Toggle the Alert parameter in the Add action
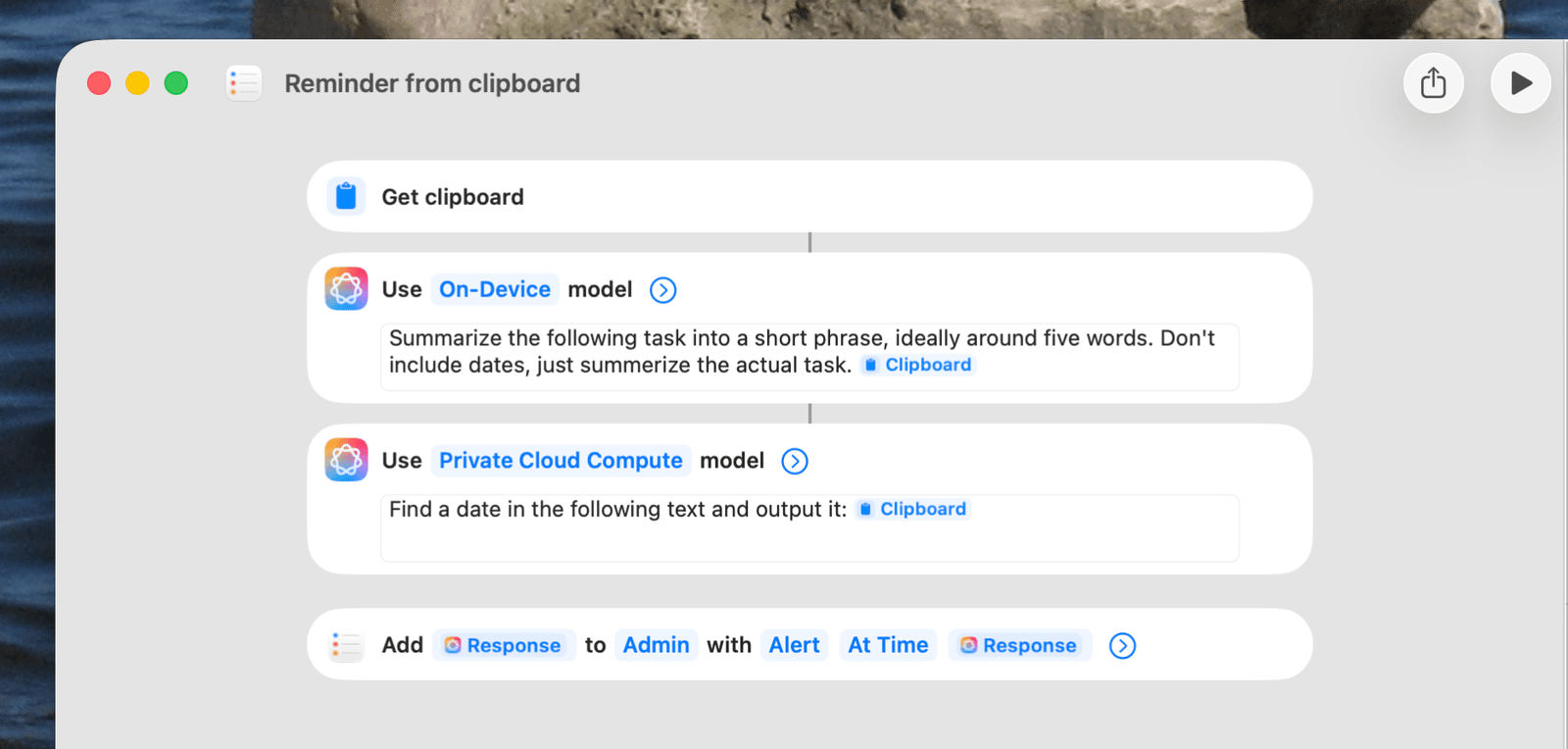This screenshot has height=749, width=1568. 794,645
